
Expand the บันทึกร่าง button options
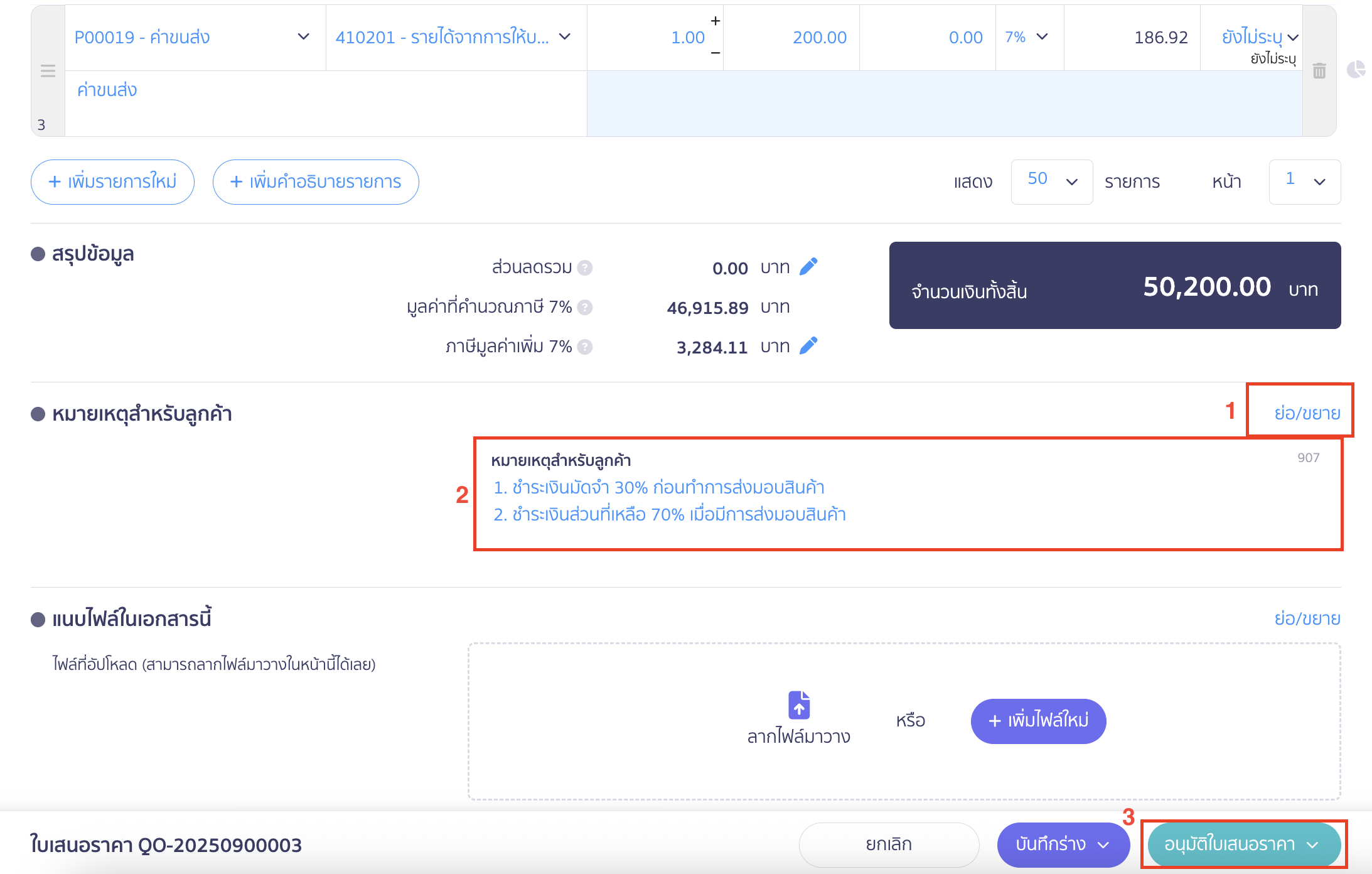(x=1103, y=845)
